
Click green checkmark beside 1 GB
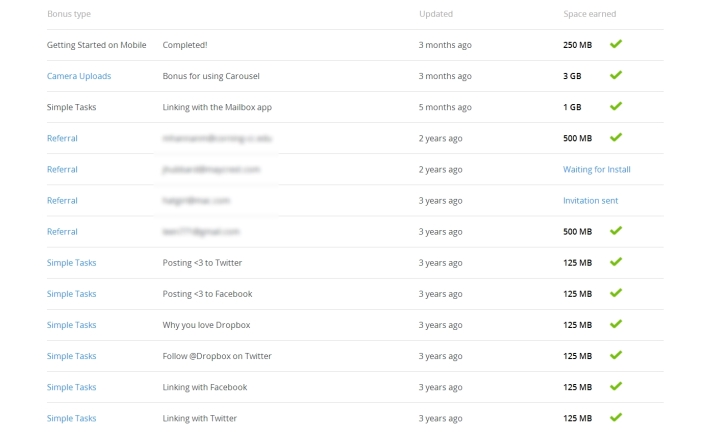click(x=616, y=107)
